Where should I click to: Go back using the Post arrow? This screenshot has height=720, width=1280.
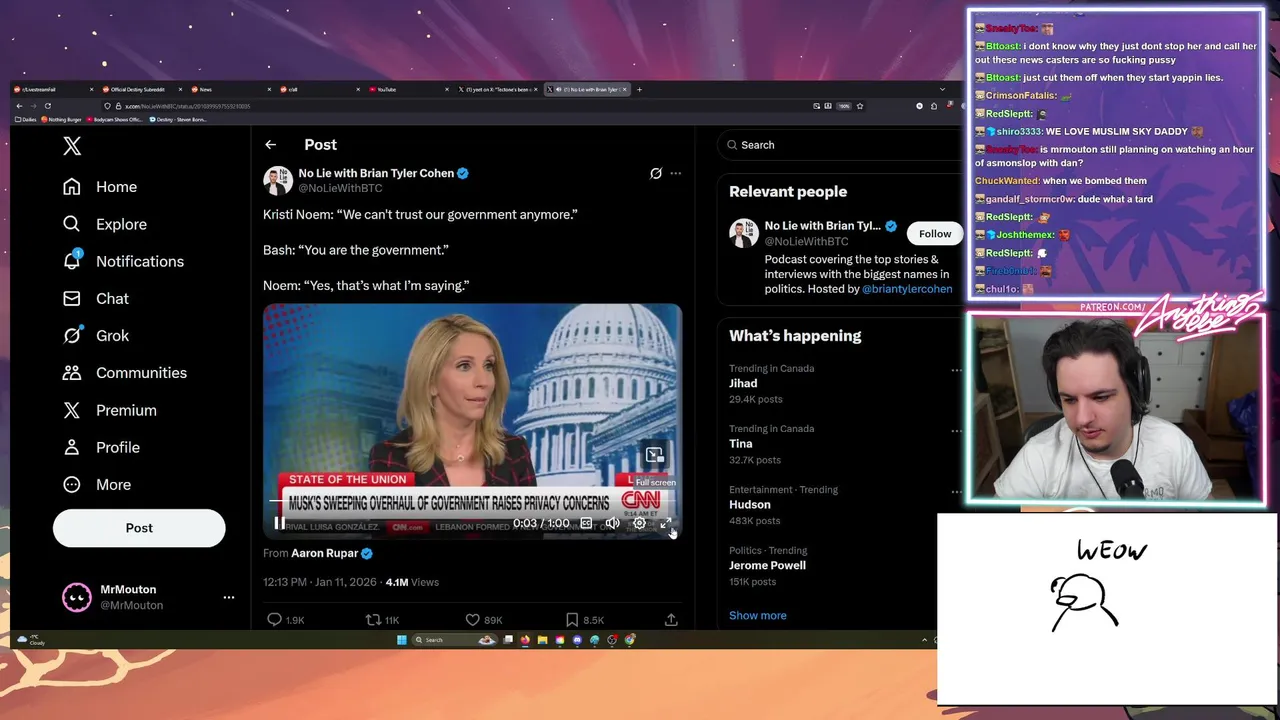(270, 145)
